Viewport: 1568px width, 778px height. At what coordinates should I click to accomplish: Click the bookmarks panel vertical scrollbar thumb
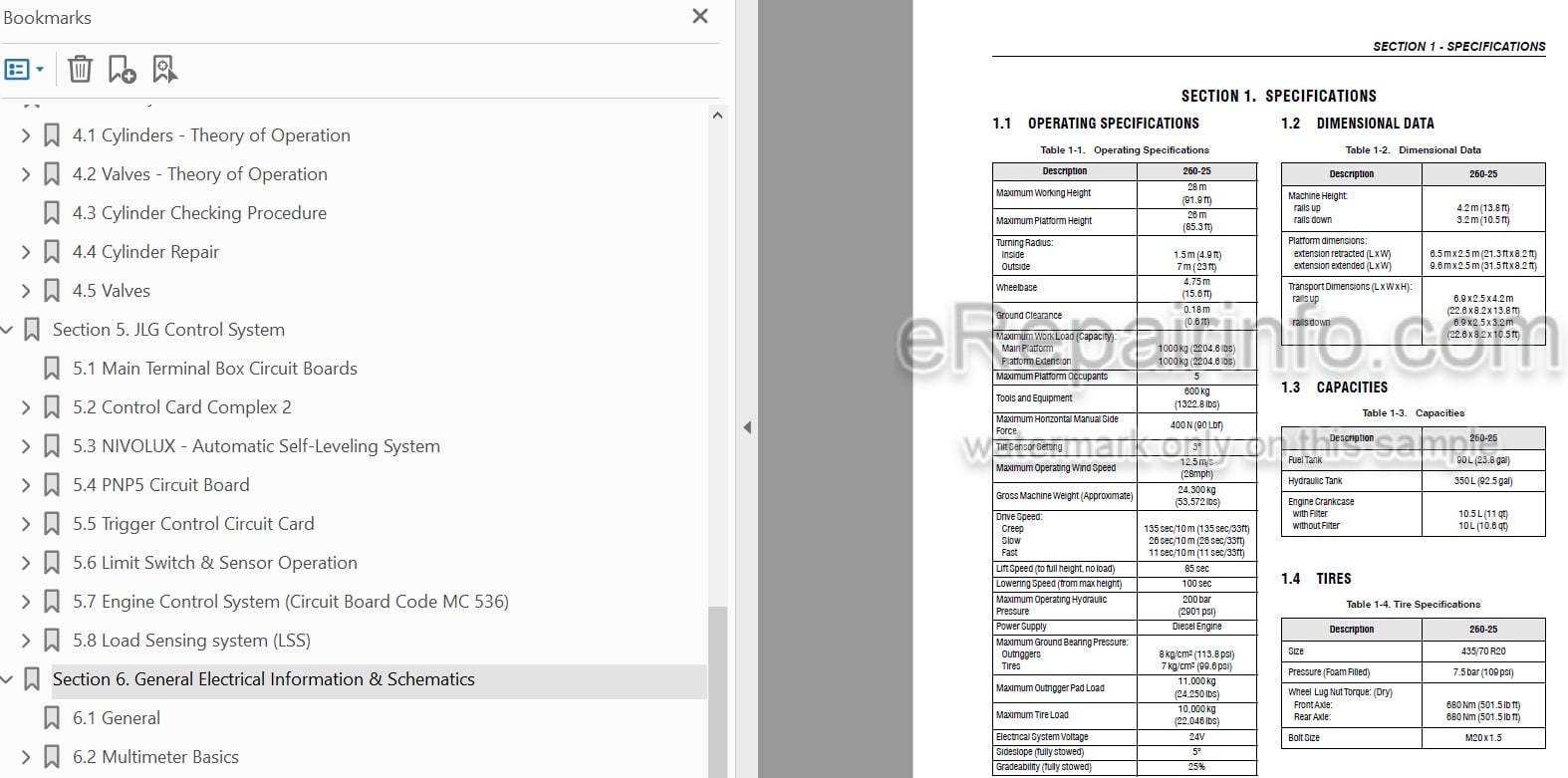(717, 690)
